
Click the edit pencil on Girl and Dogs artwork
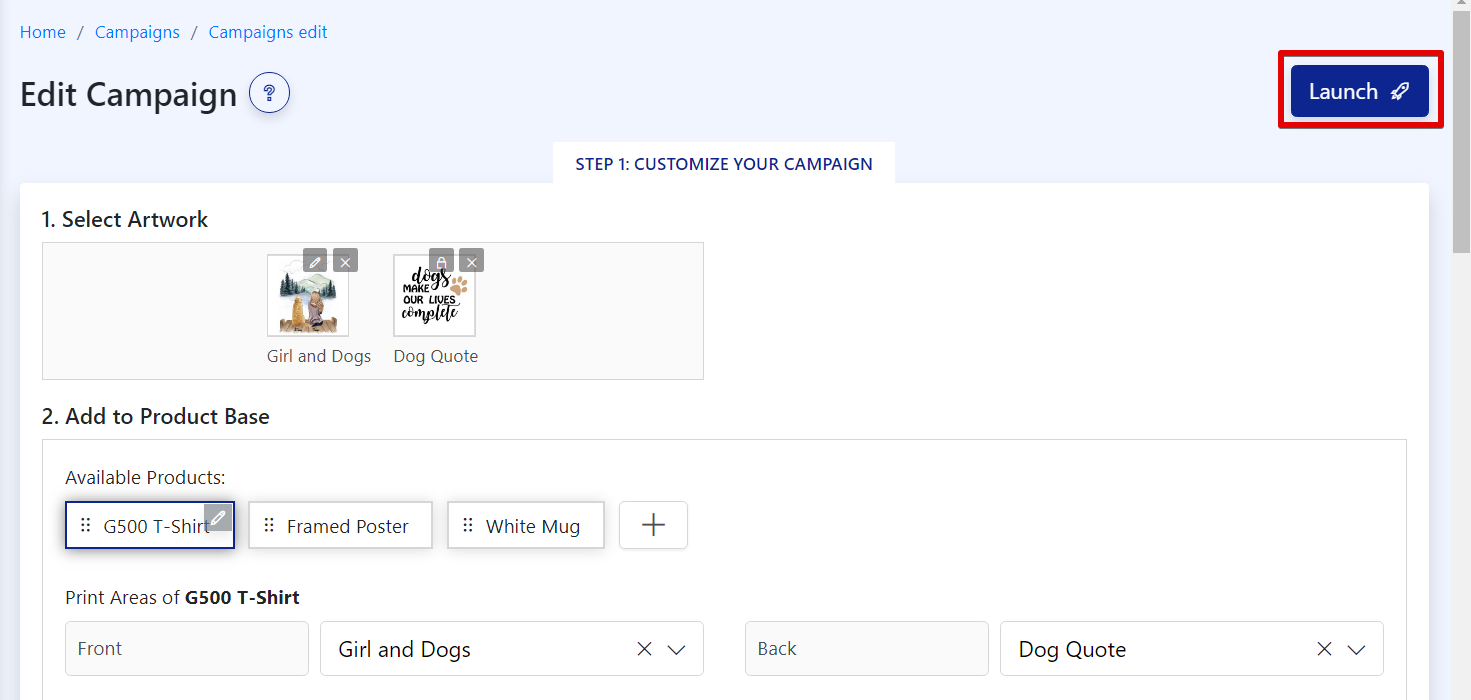point(315,261)
